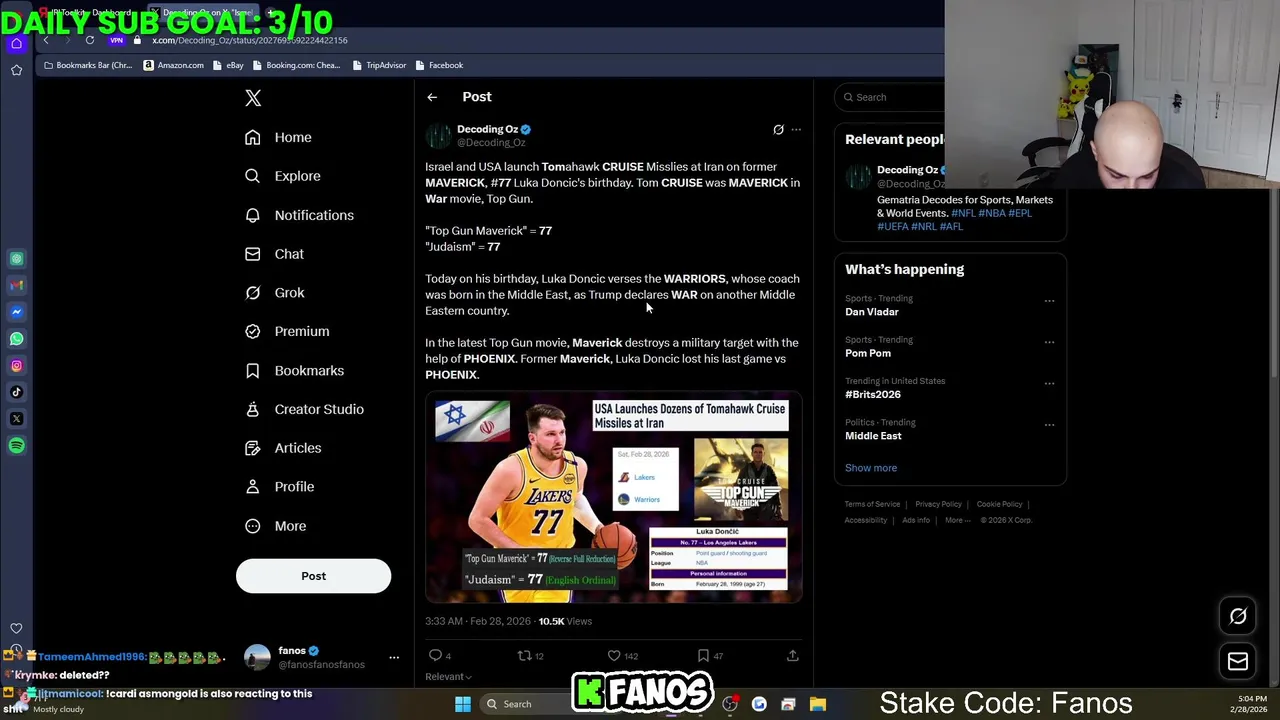Click the white Post button
Screen dimensions: 1280x720
[x=313, y=576]
